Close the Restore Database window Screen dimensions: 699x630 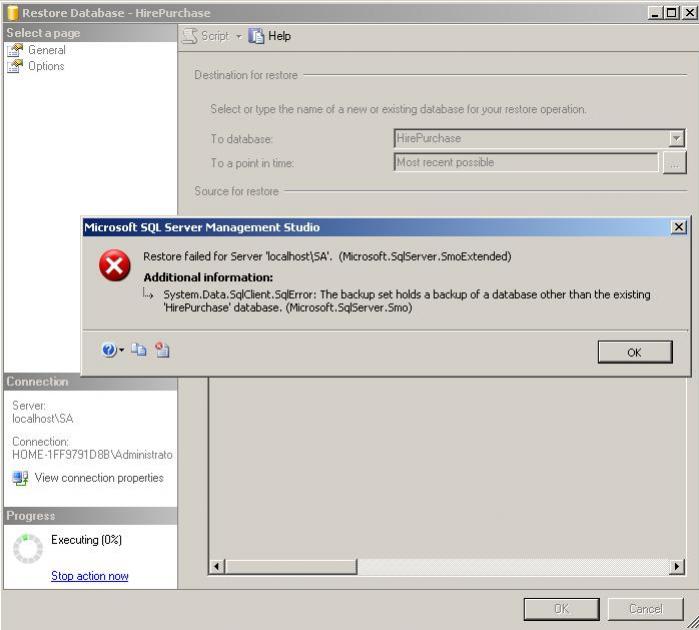coord(689,12)
